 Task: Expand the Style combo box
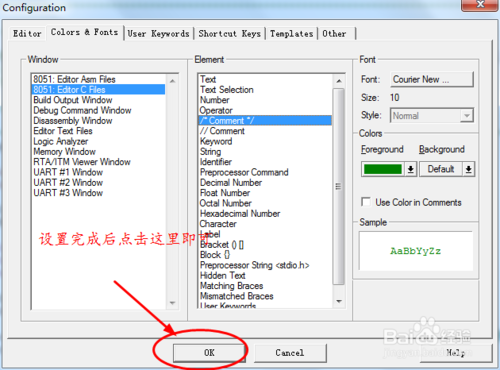[467, 116]
